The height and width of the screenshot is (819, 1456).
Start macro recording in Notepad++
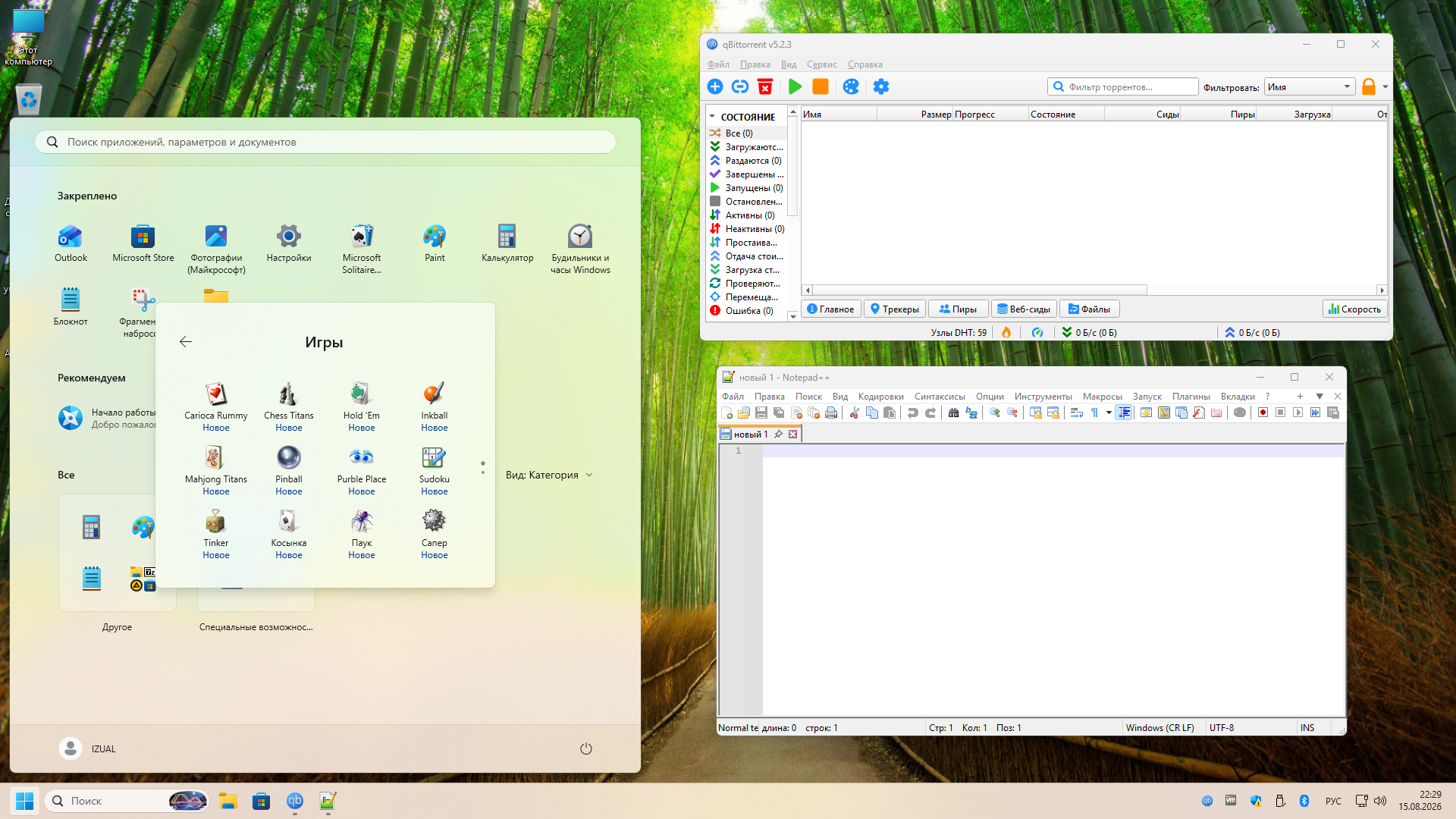pyautogui.click(x=1263, y=413)
